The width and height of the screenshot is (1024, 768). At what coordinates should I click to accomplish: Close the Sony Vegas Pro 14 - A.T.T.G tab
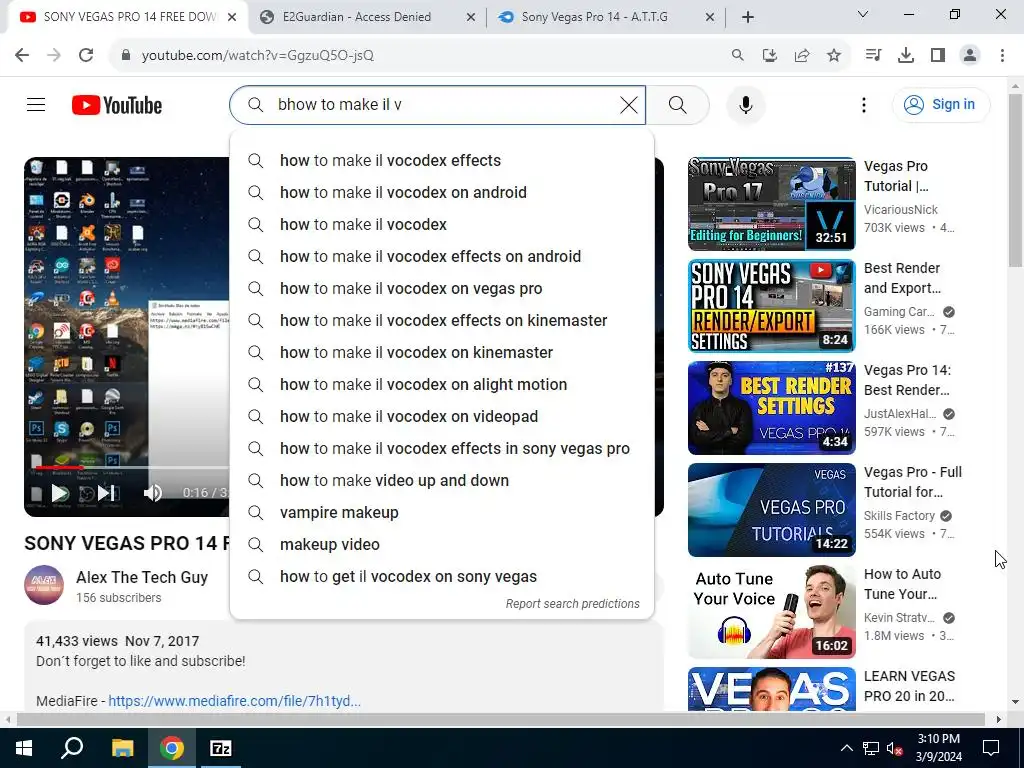710,18
